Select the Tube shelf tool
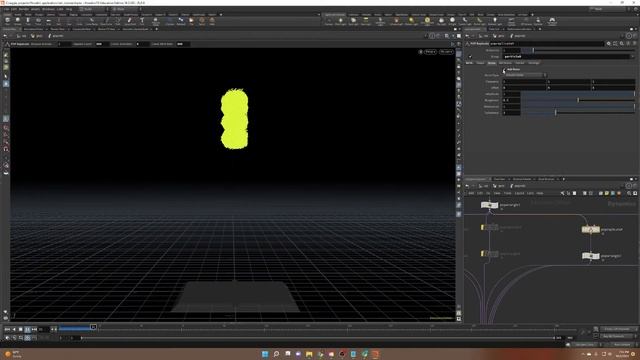Viewport: 640px width, 360px height. [x=28, y=21]
